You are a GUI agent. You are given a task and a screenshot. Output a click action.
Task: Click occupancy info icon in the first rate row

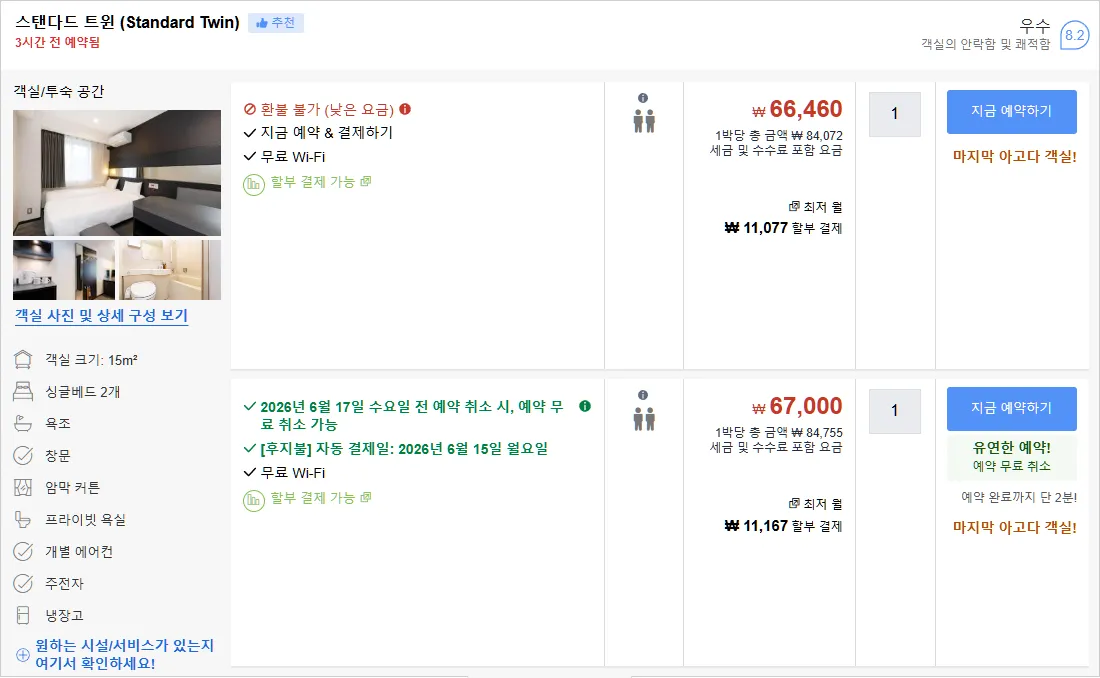[643, 98]
